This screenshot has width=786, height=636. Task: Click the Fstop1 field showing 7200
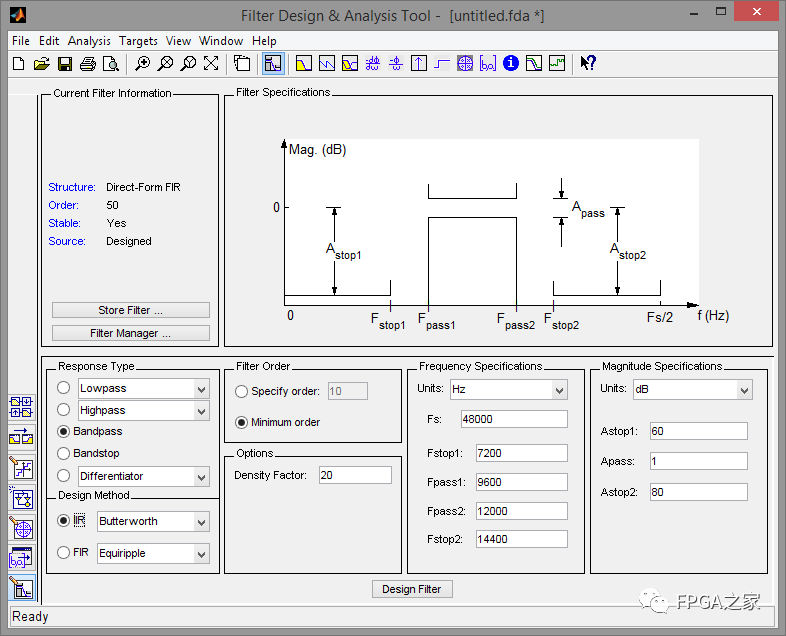tap(522, 453)
